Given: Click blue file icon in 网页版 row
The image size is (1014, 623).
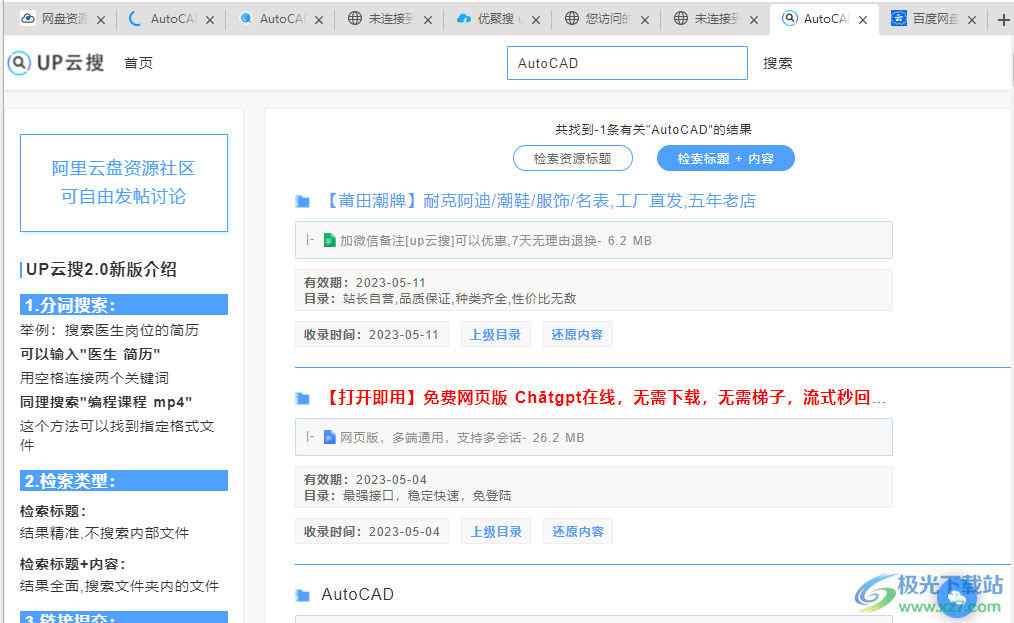Looking at the screenshot, I should (x=329, y=437).
